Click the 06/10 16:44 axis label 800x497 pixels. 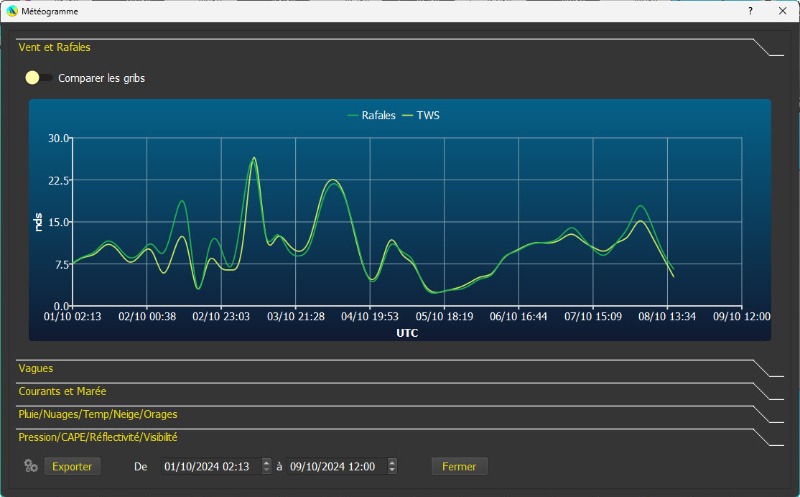click(518, 316)
